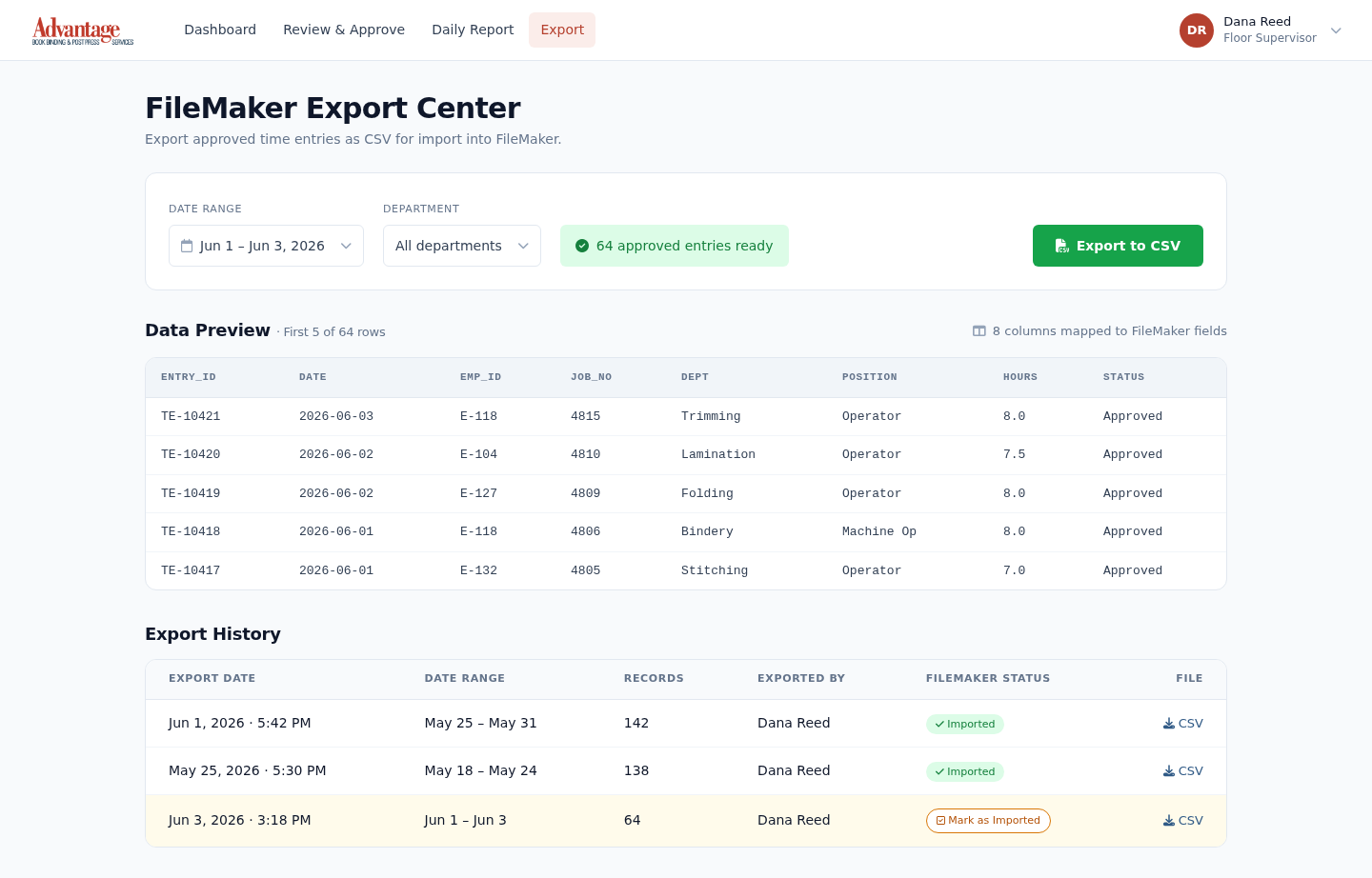Download CSV link for Jun 3, 2026 export
This screenshot has height=878, width=1372.
point(1183,821)
